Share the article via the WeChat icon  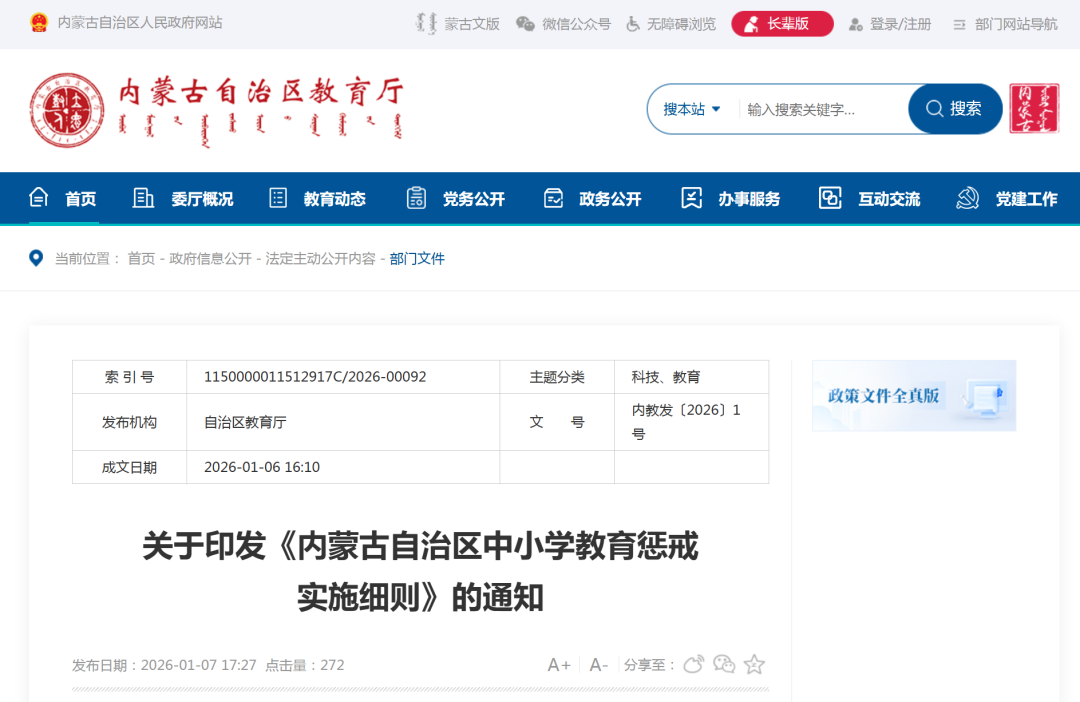tap(723, 663)
